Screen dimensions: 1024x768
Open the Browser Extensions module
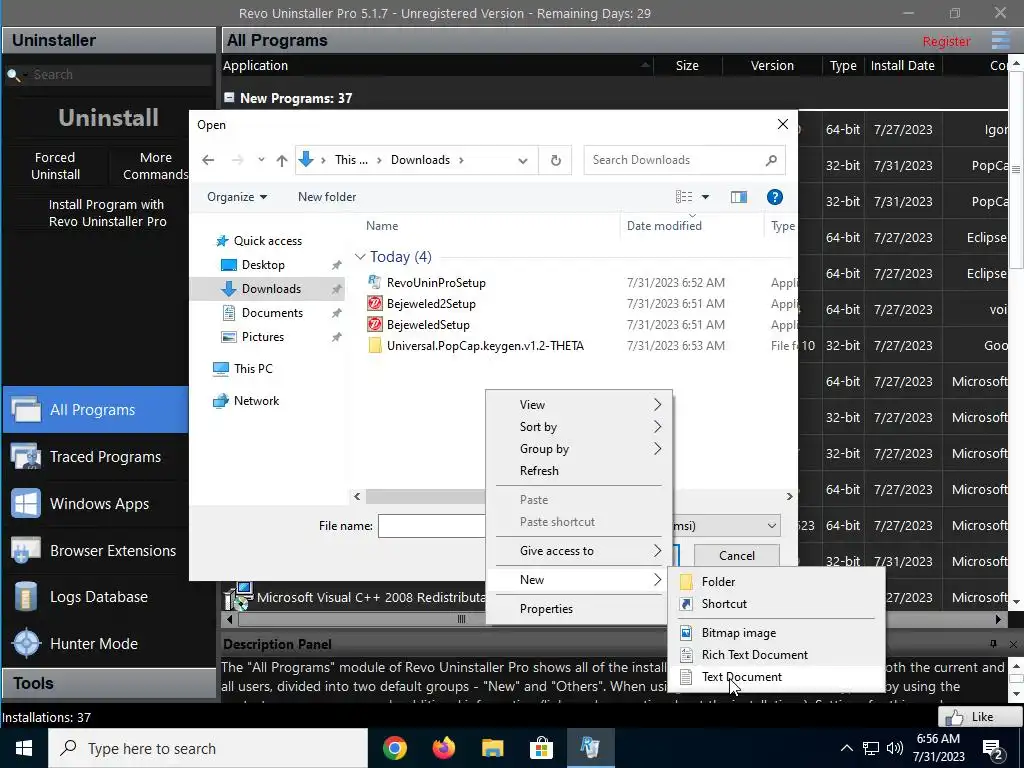[95, 551]
